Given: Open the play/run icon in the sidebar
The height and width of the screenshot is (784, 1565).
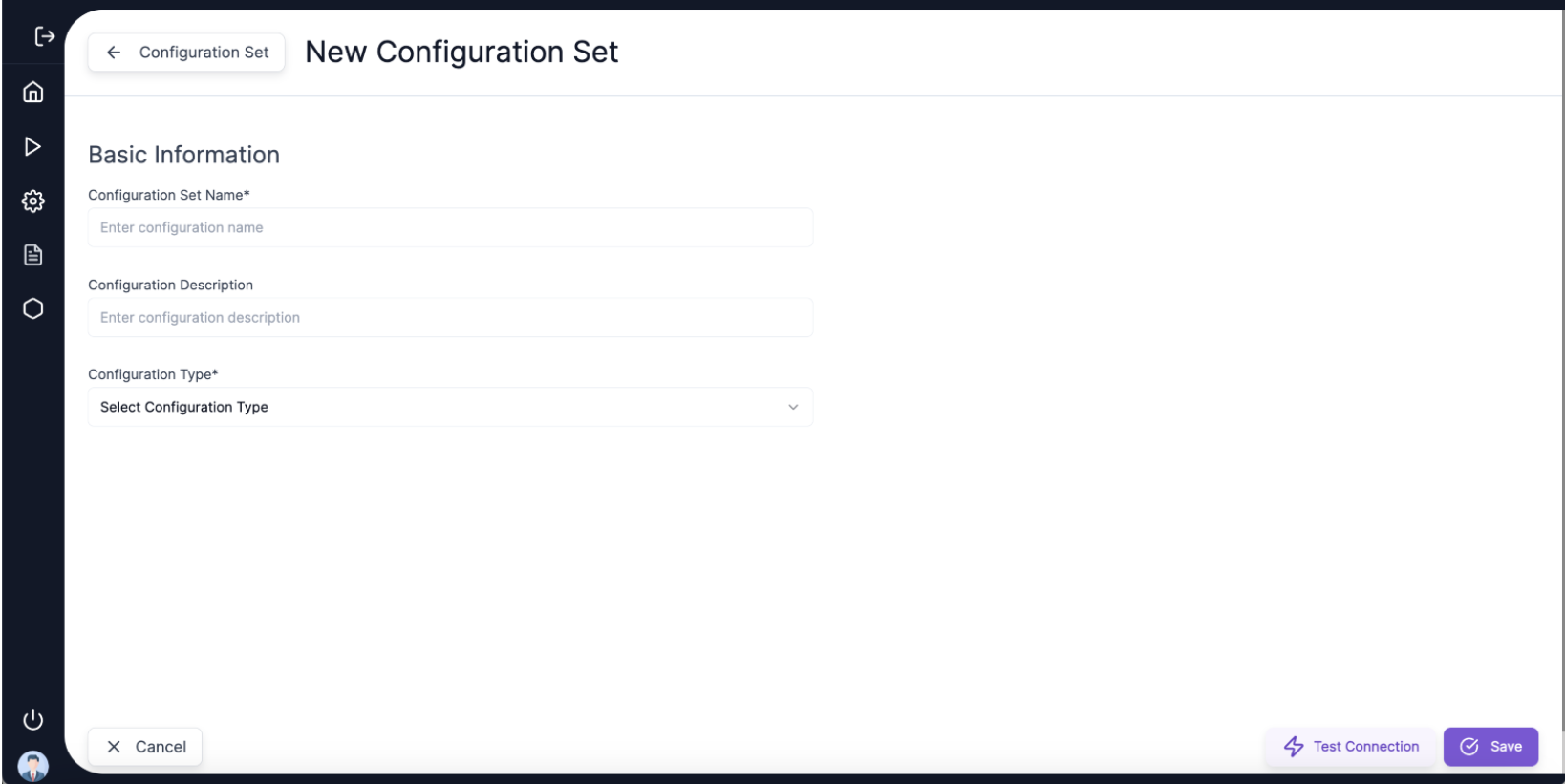Looking at the screenshot, I should pyautogui.click(x=33, y=146).
